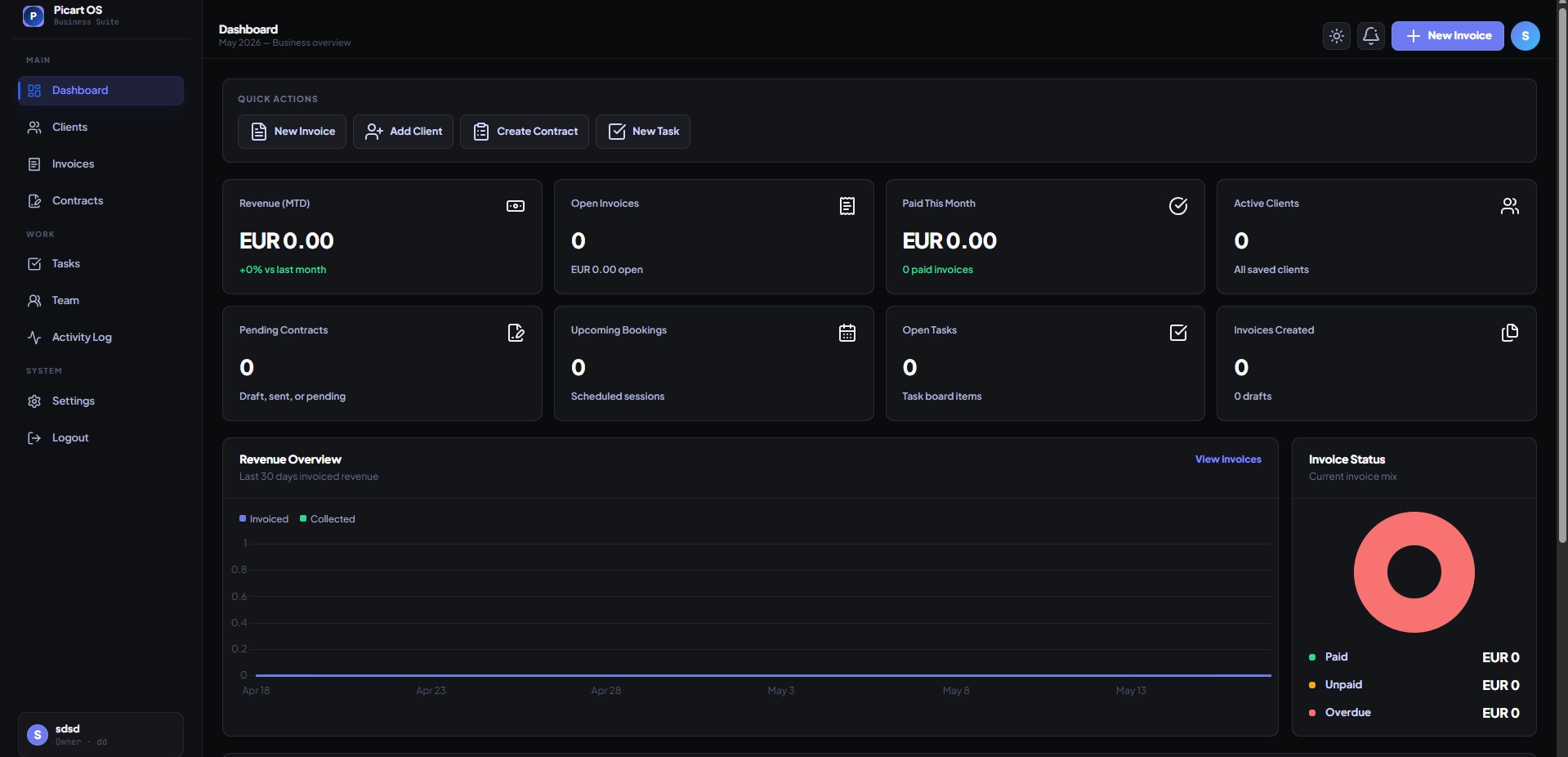Go to Clients in the sidebar
1568x757 pixels.
coord(101,128)
